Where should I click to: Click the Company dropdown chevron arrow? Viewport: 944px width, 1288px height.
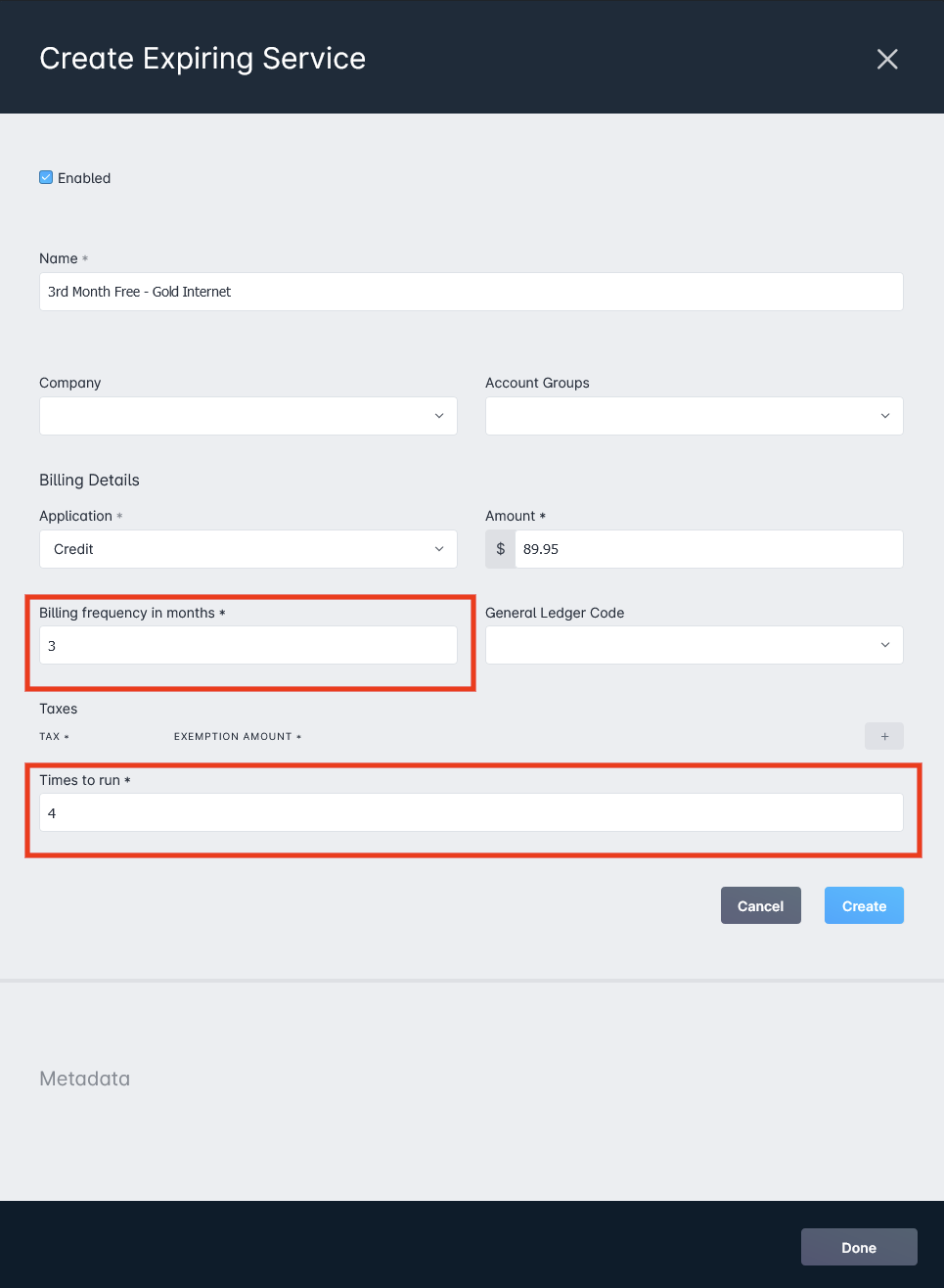click(439, 416)
